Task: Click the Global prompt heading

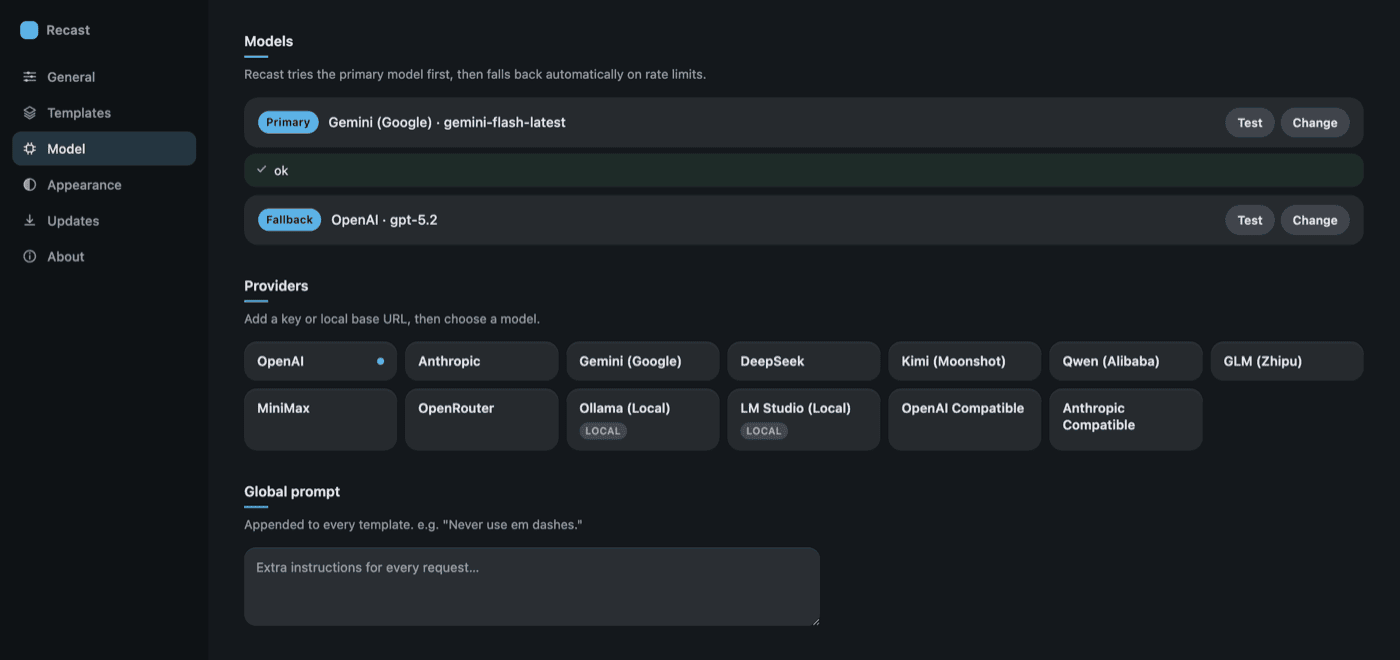Action: [292, 492]
